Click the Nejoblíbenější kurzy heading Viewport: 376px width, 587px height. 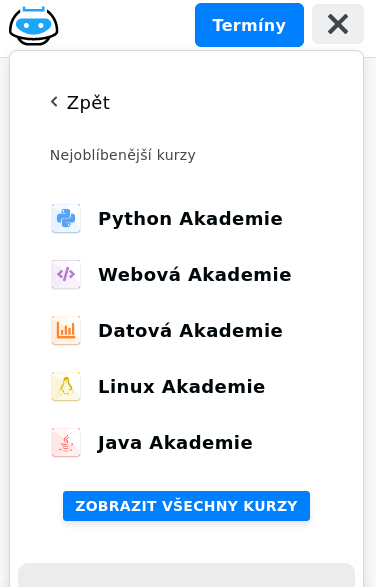[123, 155]
